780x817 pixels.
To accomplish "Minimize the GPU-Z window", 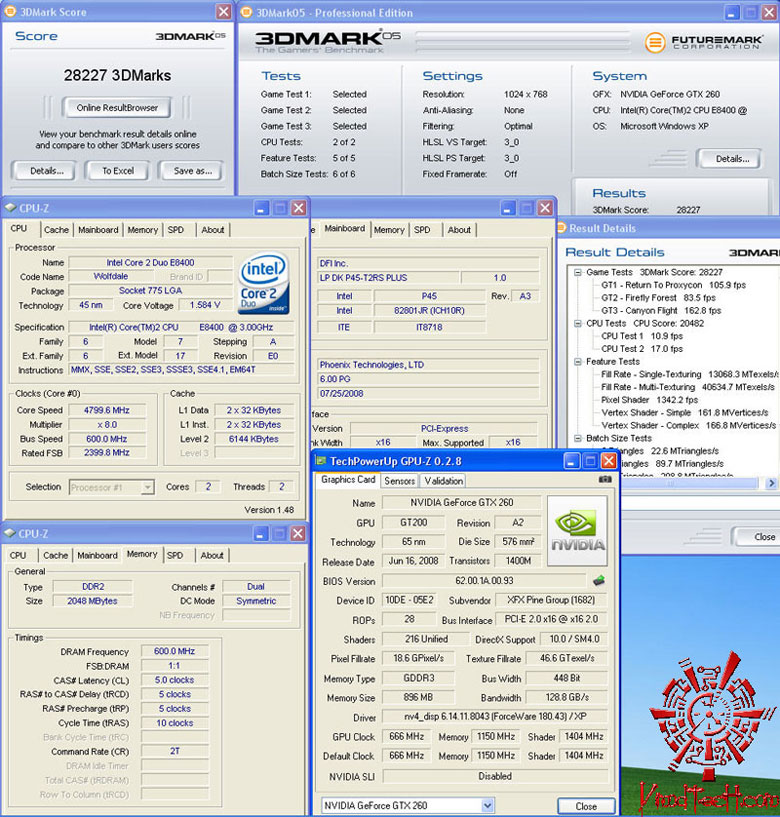I will coord(572,461).
